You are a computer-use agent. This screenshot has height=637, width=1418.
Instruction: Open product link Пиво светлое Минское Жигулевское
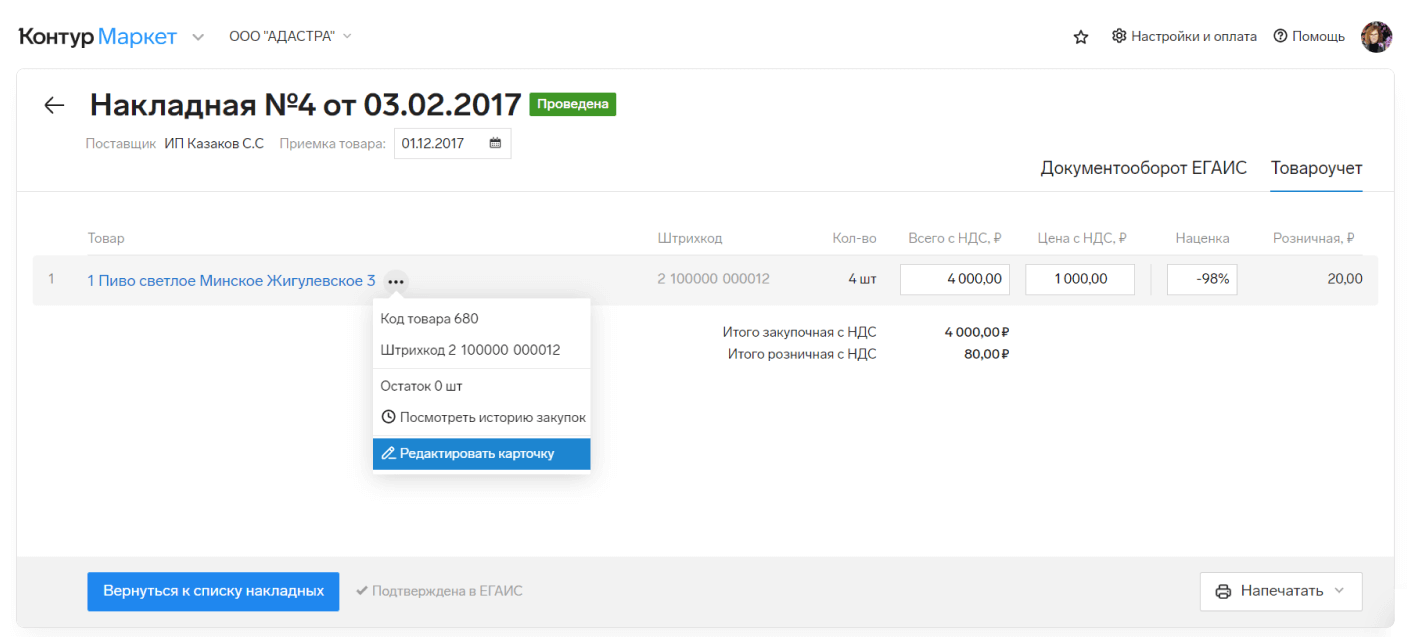point(231,280)
